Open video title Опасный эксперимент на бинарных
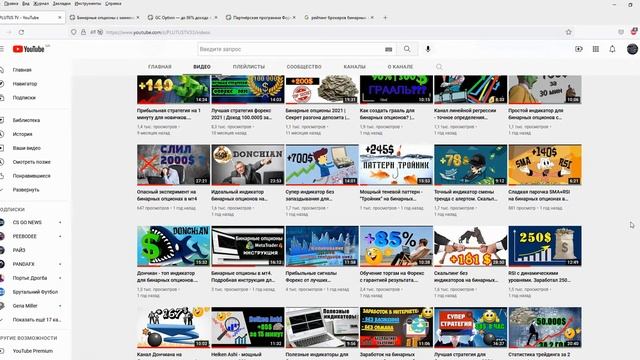 click(x=167, y=195)
